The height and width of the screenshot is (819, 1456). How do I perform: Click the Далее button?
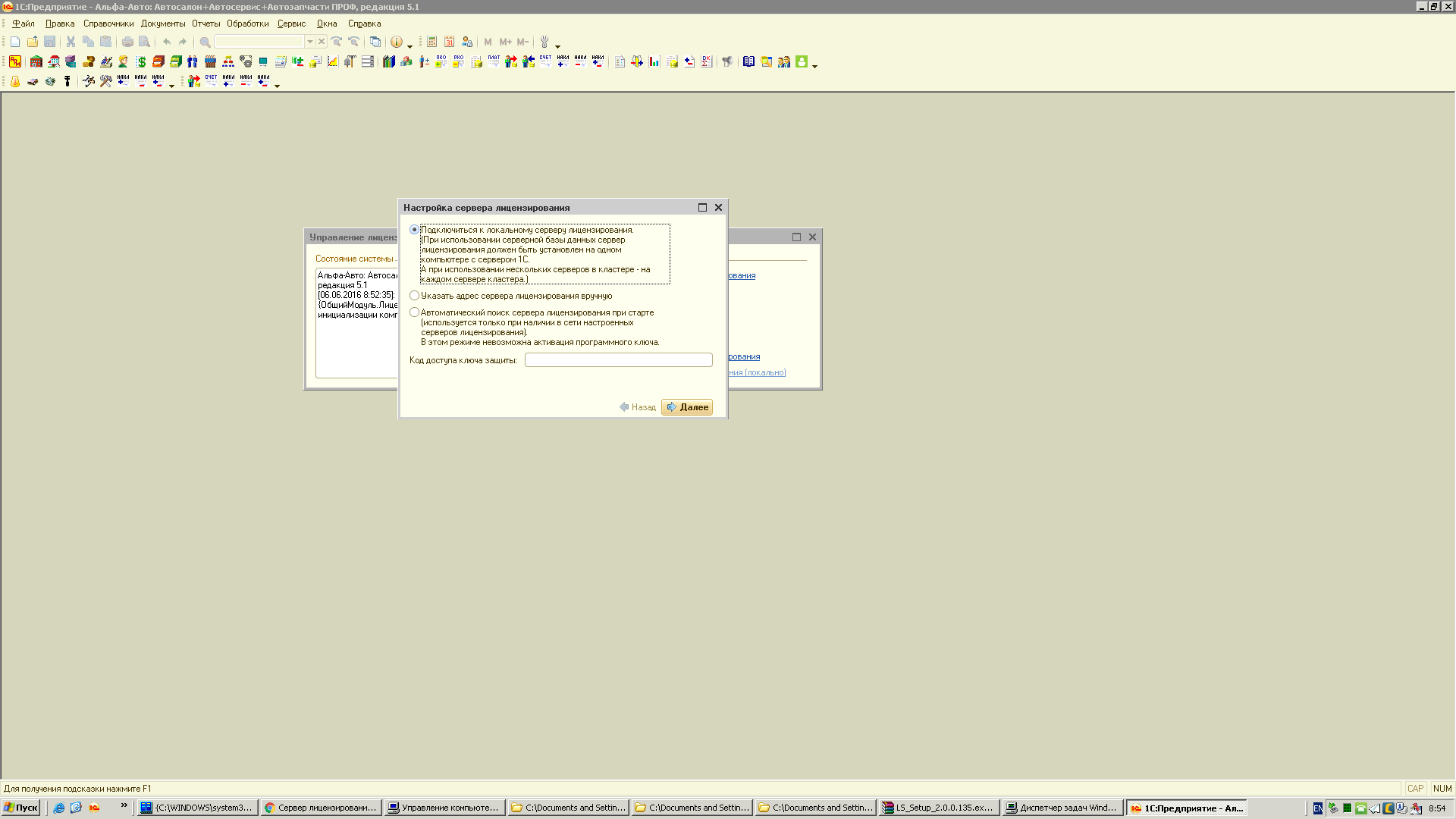pyautogui.click(x=687, y=407)
